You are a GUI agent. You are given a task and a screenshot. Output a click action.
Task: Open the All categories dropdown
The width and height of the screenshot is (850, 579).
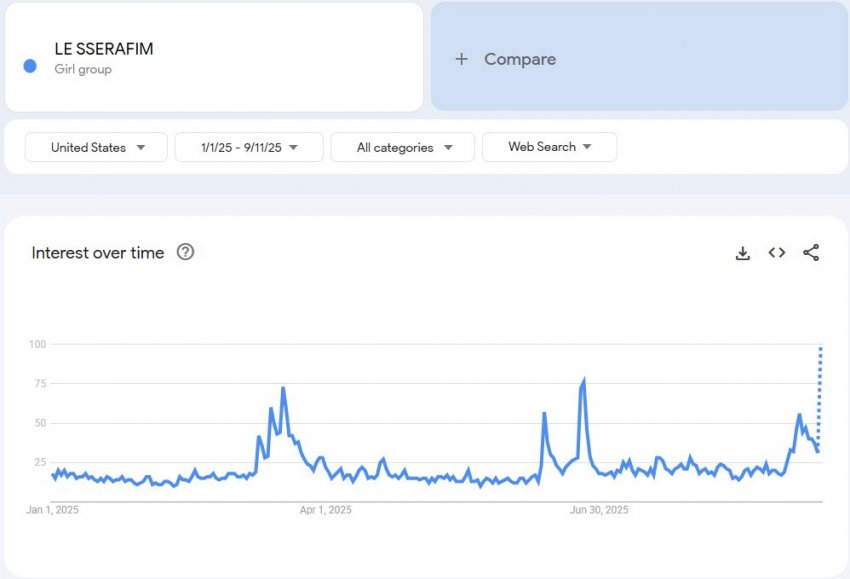pyautogui.click(x=403, y=147)
